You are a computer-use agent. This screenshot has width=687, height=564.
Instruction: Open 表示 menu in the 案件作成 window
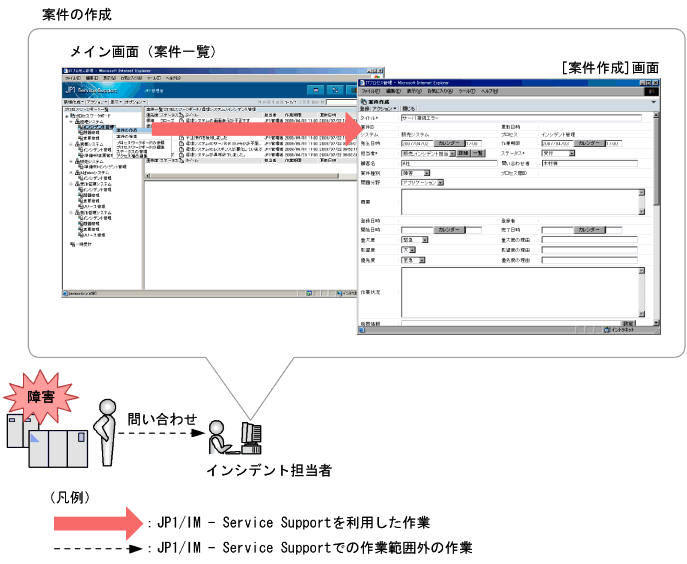pos(414,92)
